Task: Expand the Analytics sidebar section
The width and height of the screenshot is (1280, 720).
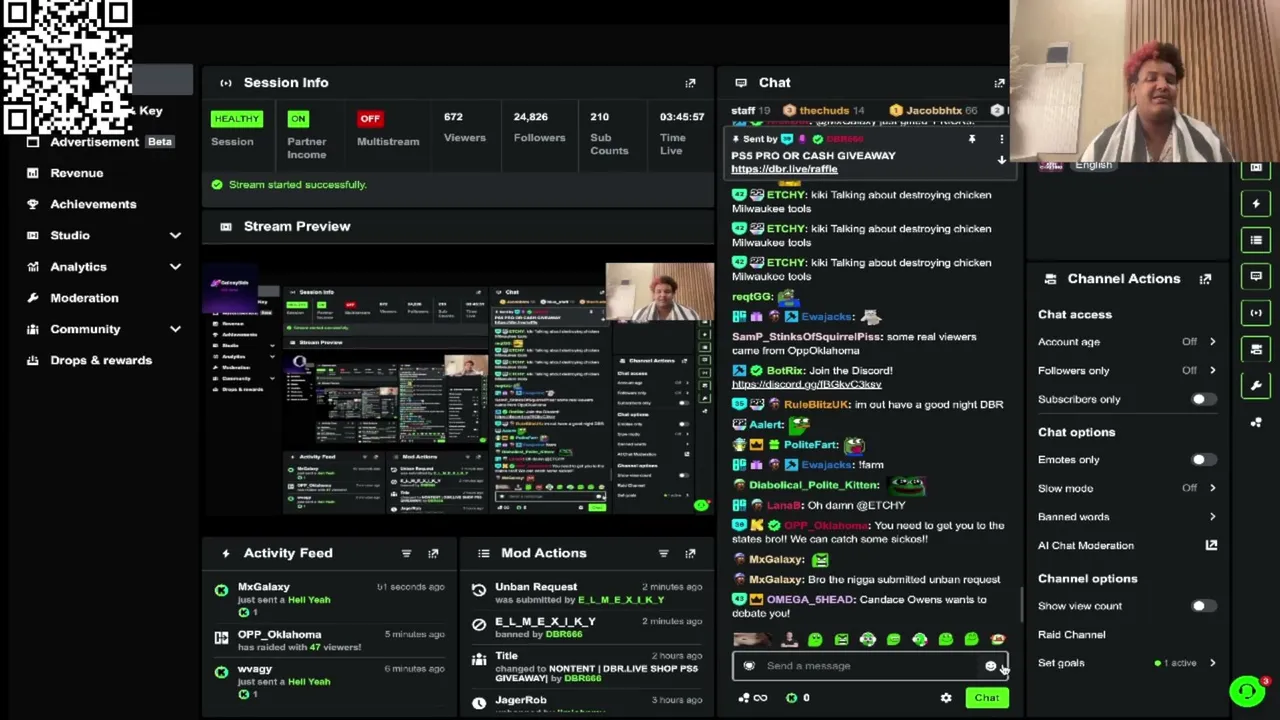Action: pyautogui.click(x=175, y=267)
